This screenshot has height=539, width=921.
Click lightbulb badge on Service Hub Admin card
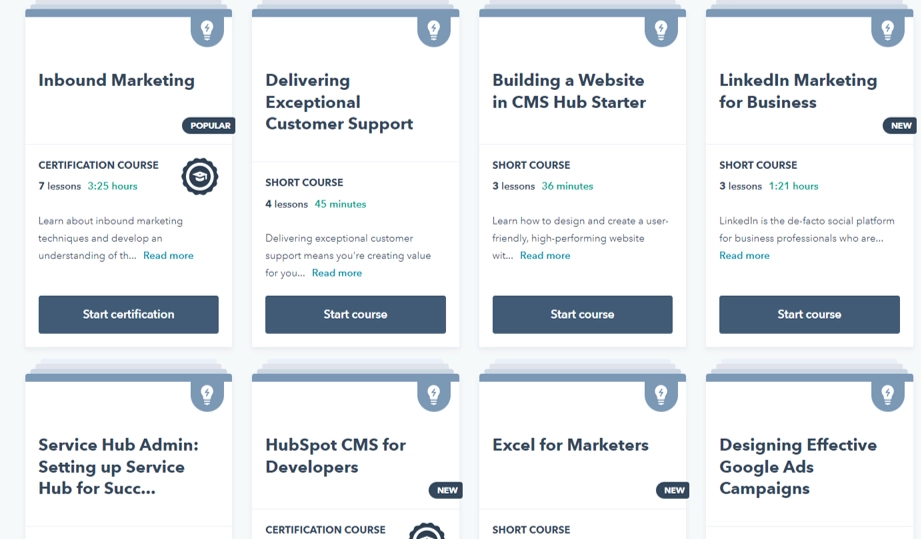coord(207,396)
